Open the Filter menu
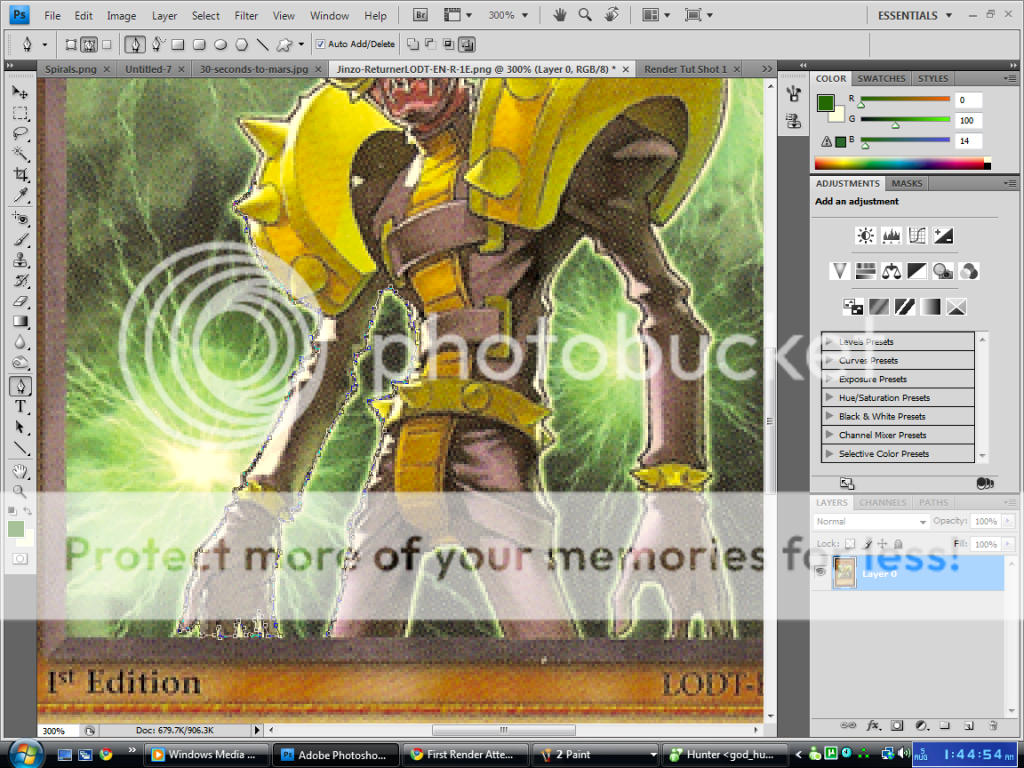 click(246, 15)
